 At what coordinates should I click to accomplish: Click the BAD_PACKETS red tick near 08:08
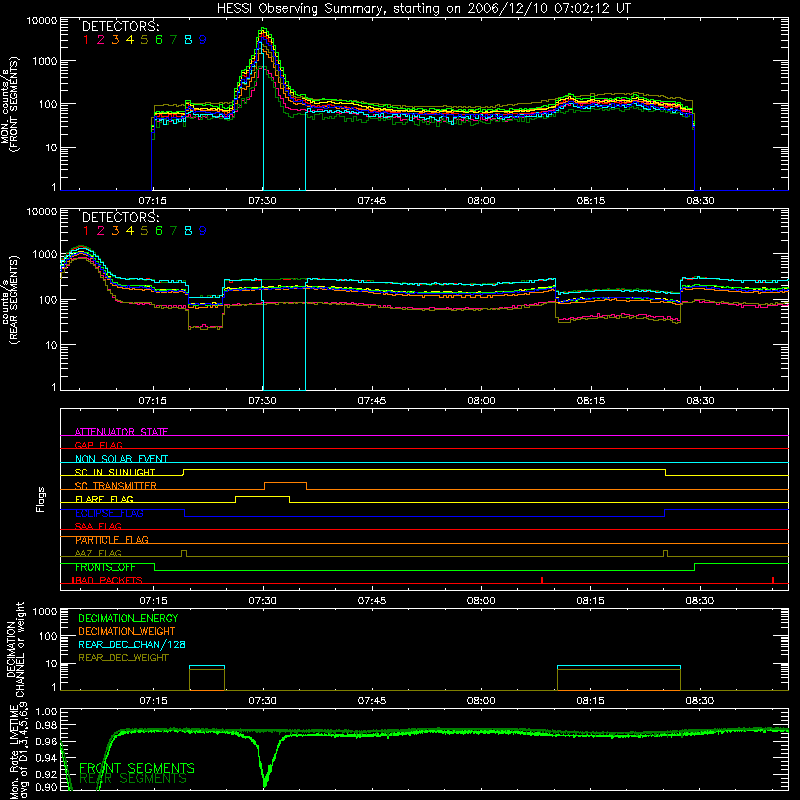pyautogui.click(x=542, y=580)
